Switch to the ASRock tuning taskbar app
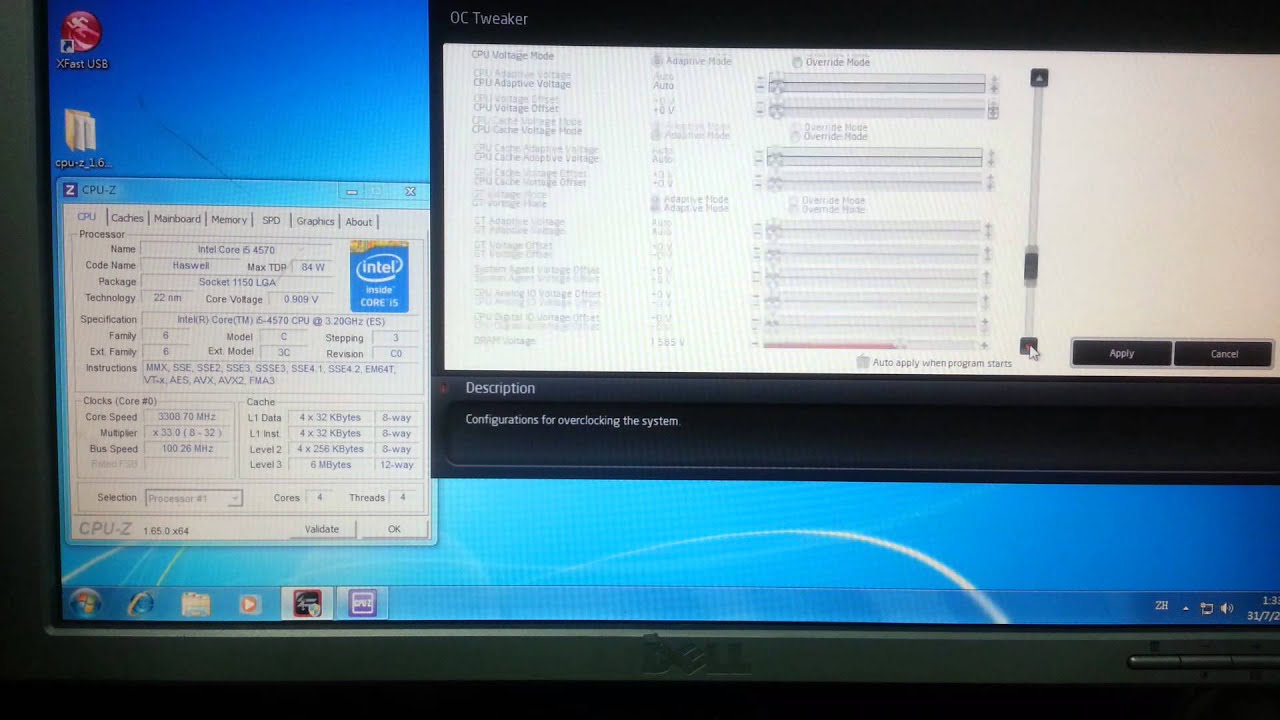This screenshot has width=1280, height=720. (x=307, y=603)
